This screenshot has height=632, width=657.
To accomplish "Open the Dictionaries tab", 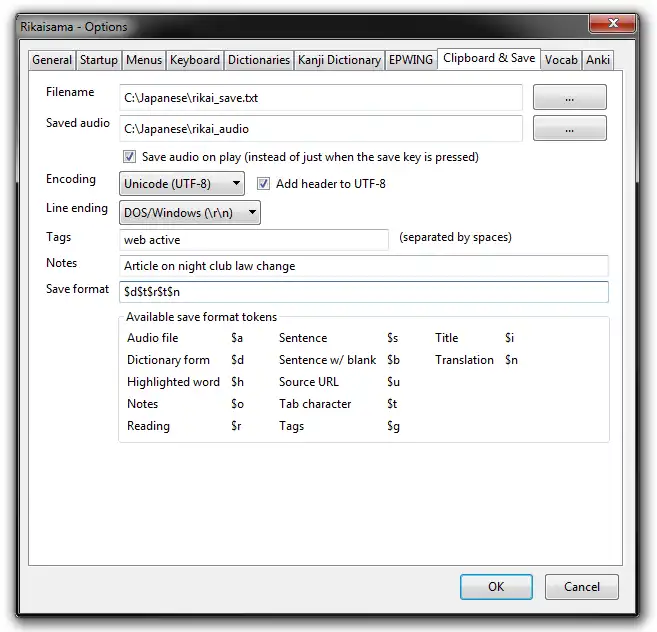I will coord(259,60).
